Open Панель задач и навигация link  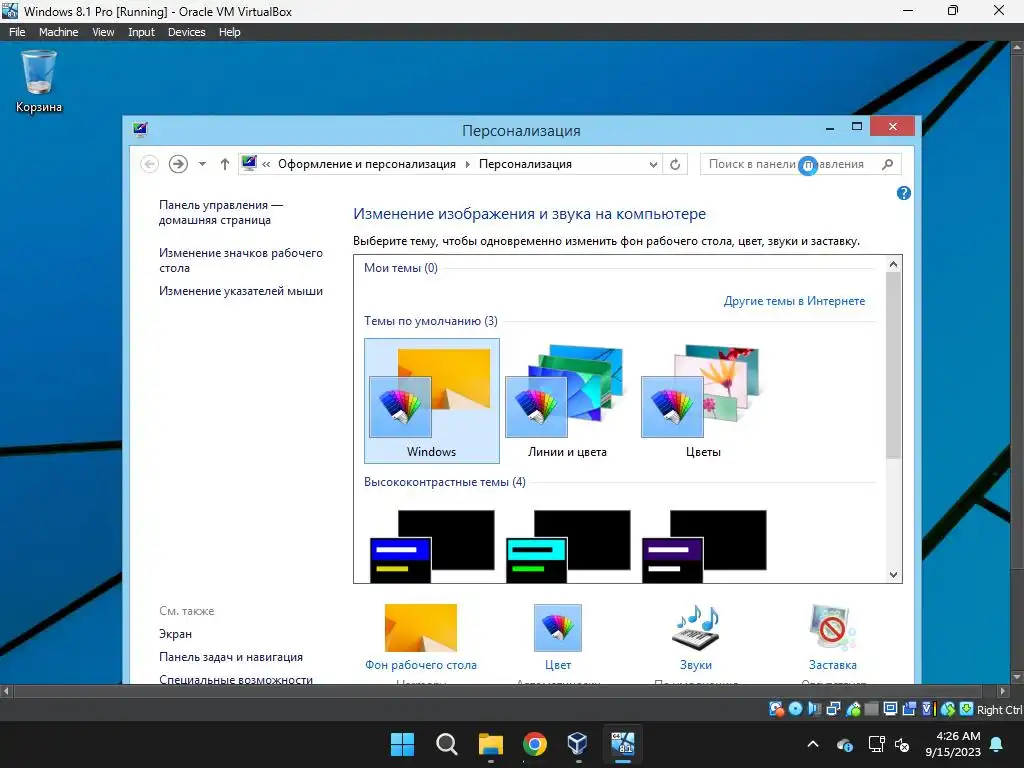pos(231,657)
